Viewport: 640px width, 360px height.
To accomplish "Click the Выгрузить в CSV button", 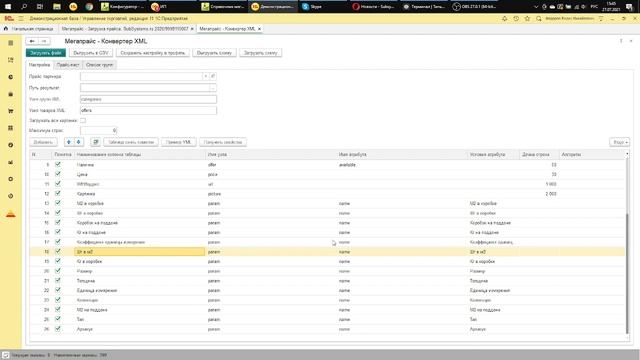I will click(91, 53).
